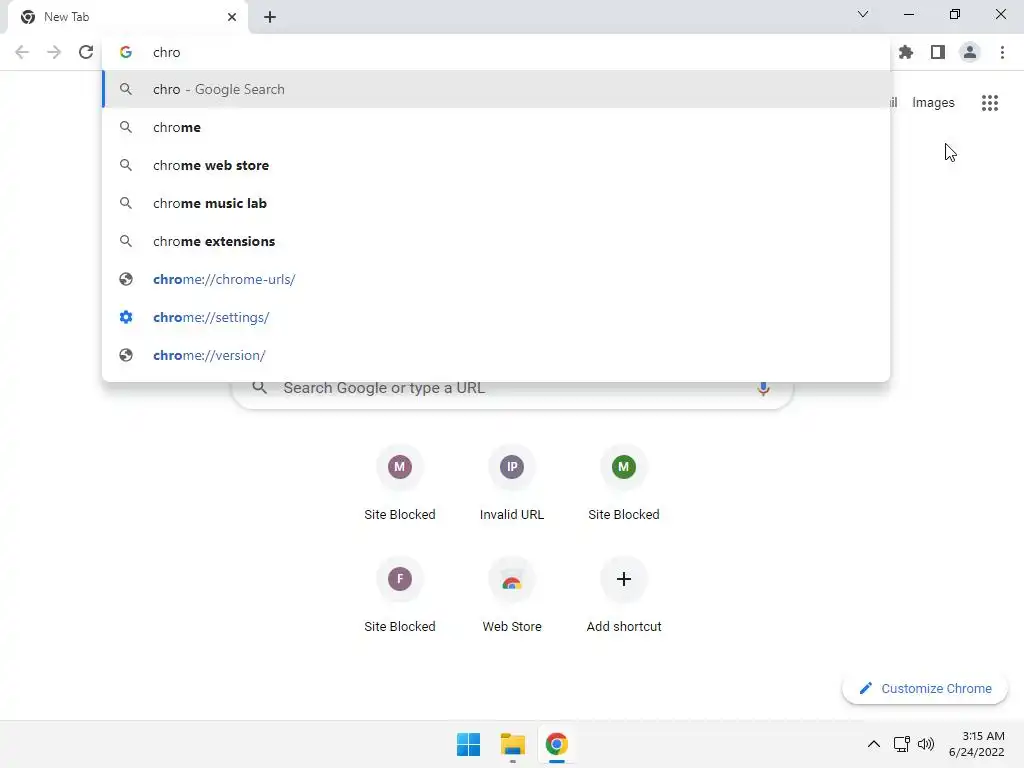Open the Web Store shortcut
This screenshot has width=1024, height=768.
pos(511,596)
